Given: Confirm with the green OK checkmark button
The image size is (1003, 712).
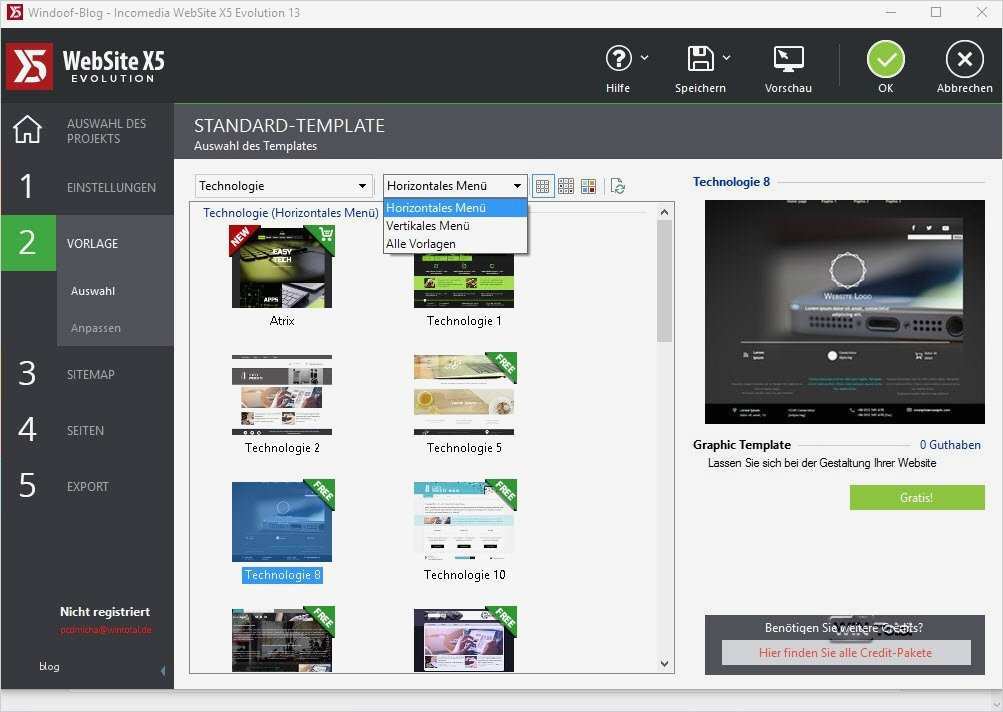Looking at the screenshot, I should 885,59.
